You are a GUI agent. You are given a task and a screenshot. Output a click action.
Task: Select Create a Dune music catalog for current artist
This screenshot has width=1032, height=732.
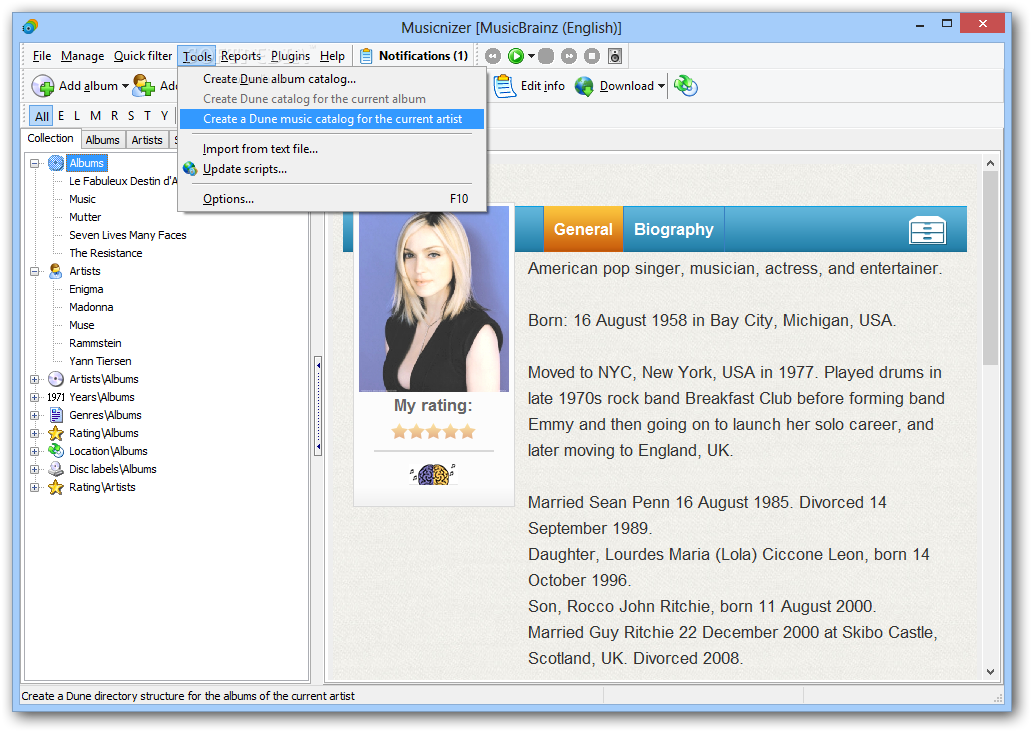click(x=331, y=119)
